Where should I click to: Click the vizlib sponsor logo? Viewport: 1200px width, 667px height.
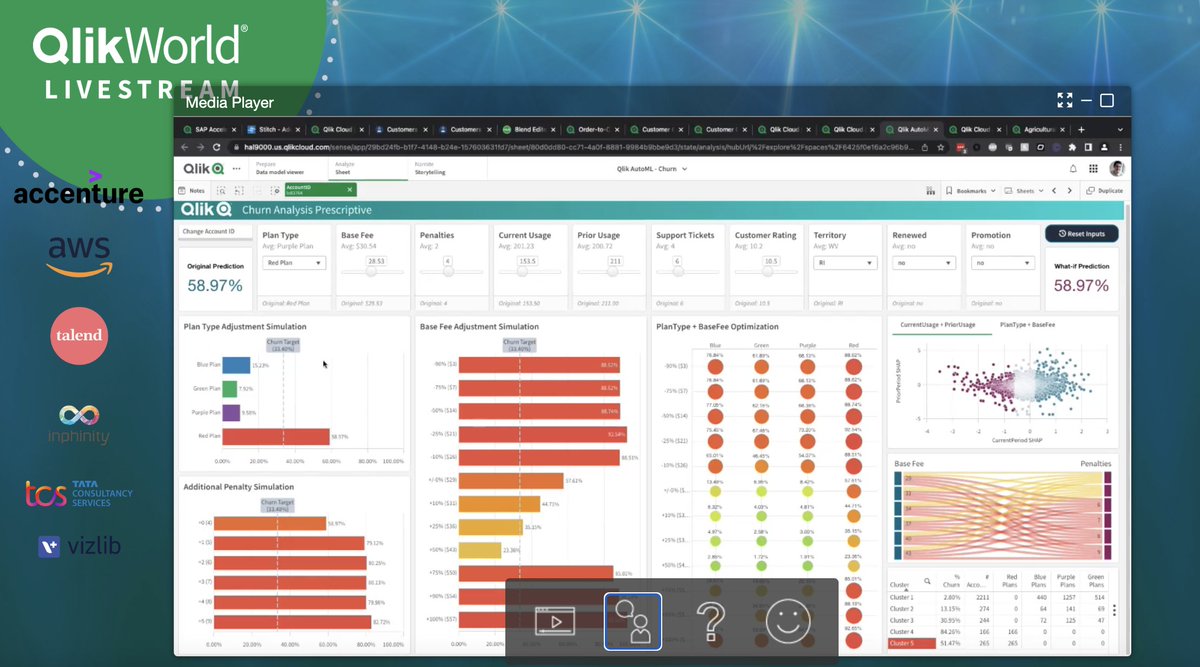pos(78,547)
